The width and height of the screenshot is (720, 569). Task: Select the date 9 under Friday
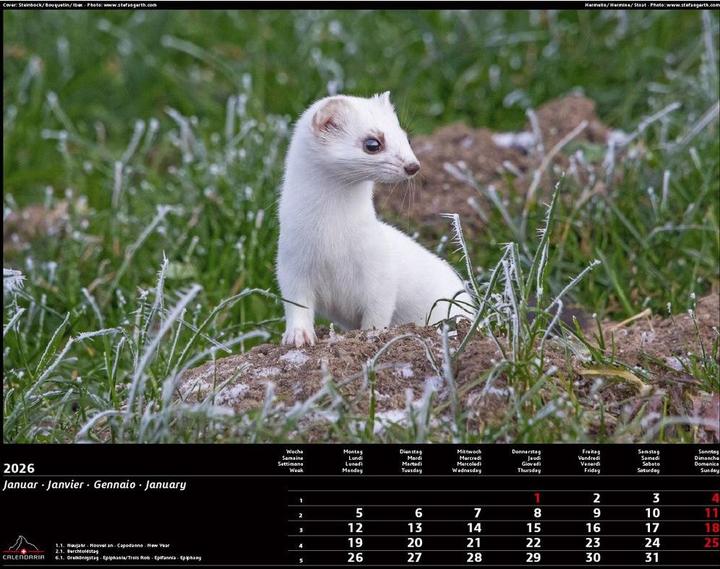[x=596, y=513]
